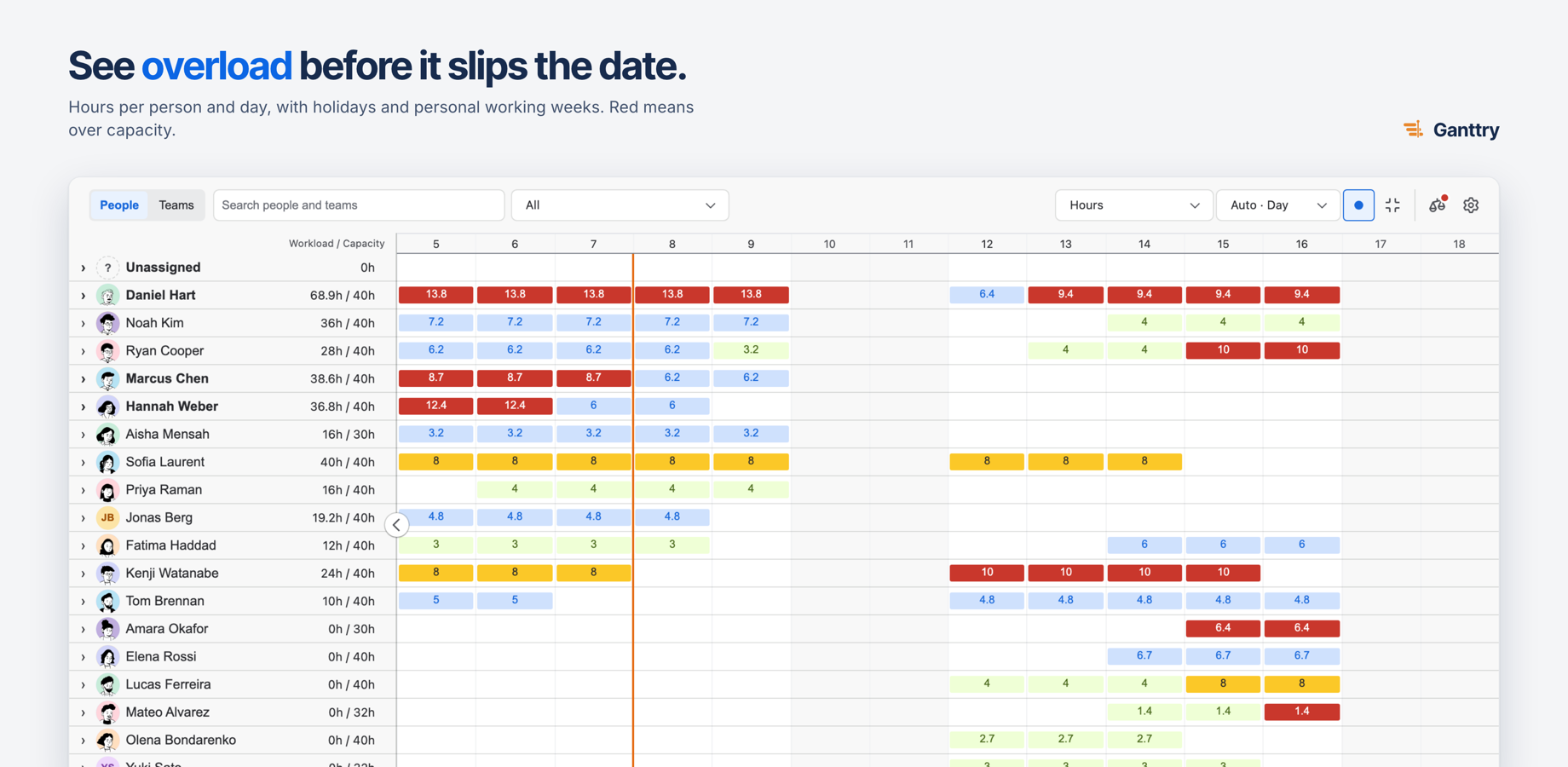The height and width of the screenshot is (767, 1568).
Task: Collapse the people panel with the left arrow
Action: [397, 525]
